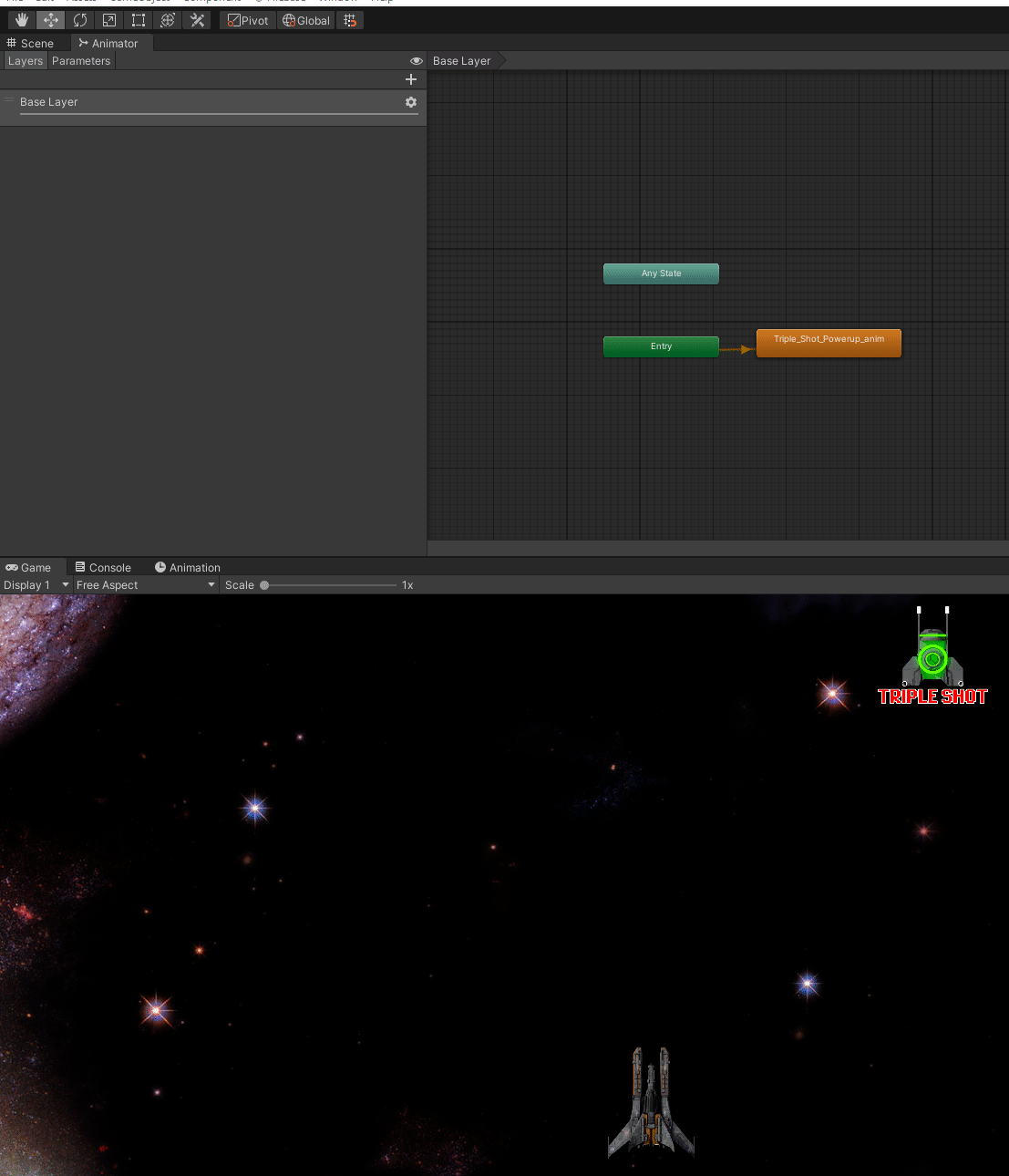Screen dimensions: 1009x1176
Task: Open the Display 1 dropdown
Action: (x=36, y=585)
